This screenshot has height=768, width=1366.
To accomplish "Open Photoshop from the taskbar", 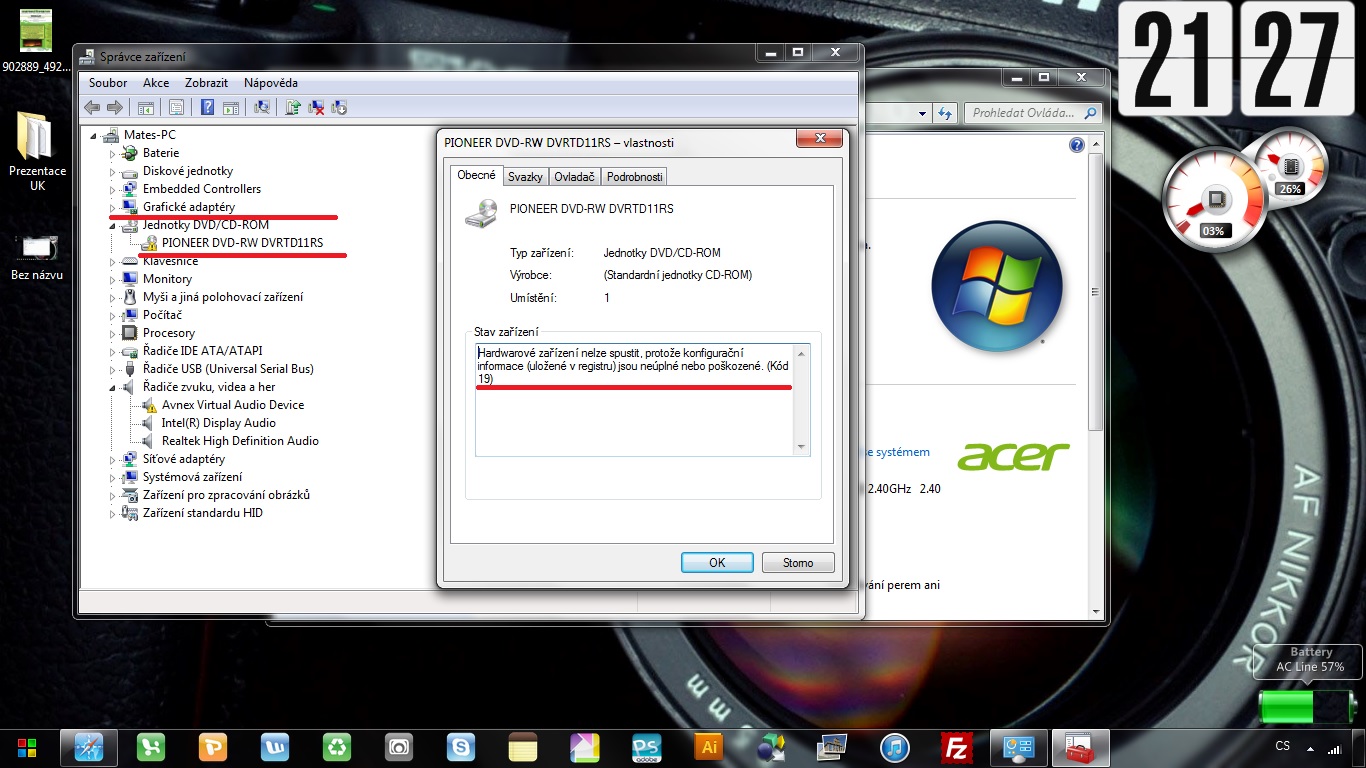I will point(647,747).
